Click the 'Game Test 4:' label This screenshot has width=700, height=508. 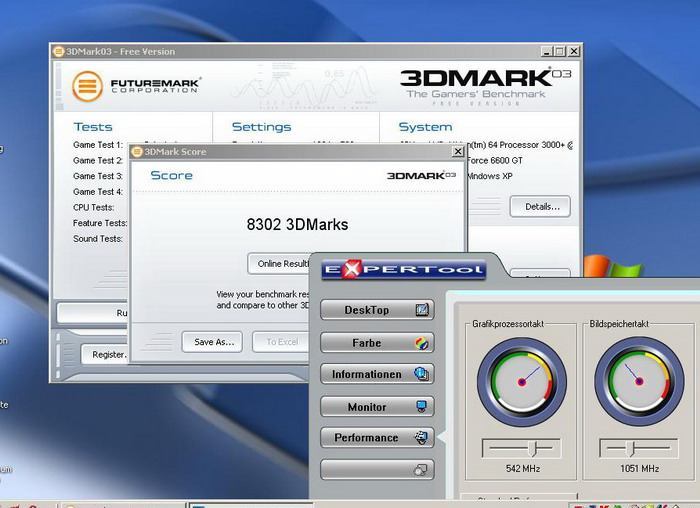98,192
